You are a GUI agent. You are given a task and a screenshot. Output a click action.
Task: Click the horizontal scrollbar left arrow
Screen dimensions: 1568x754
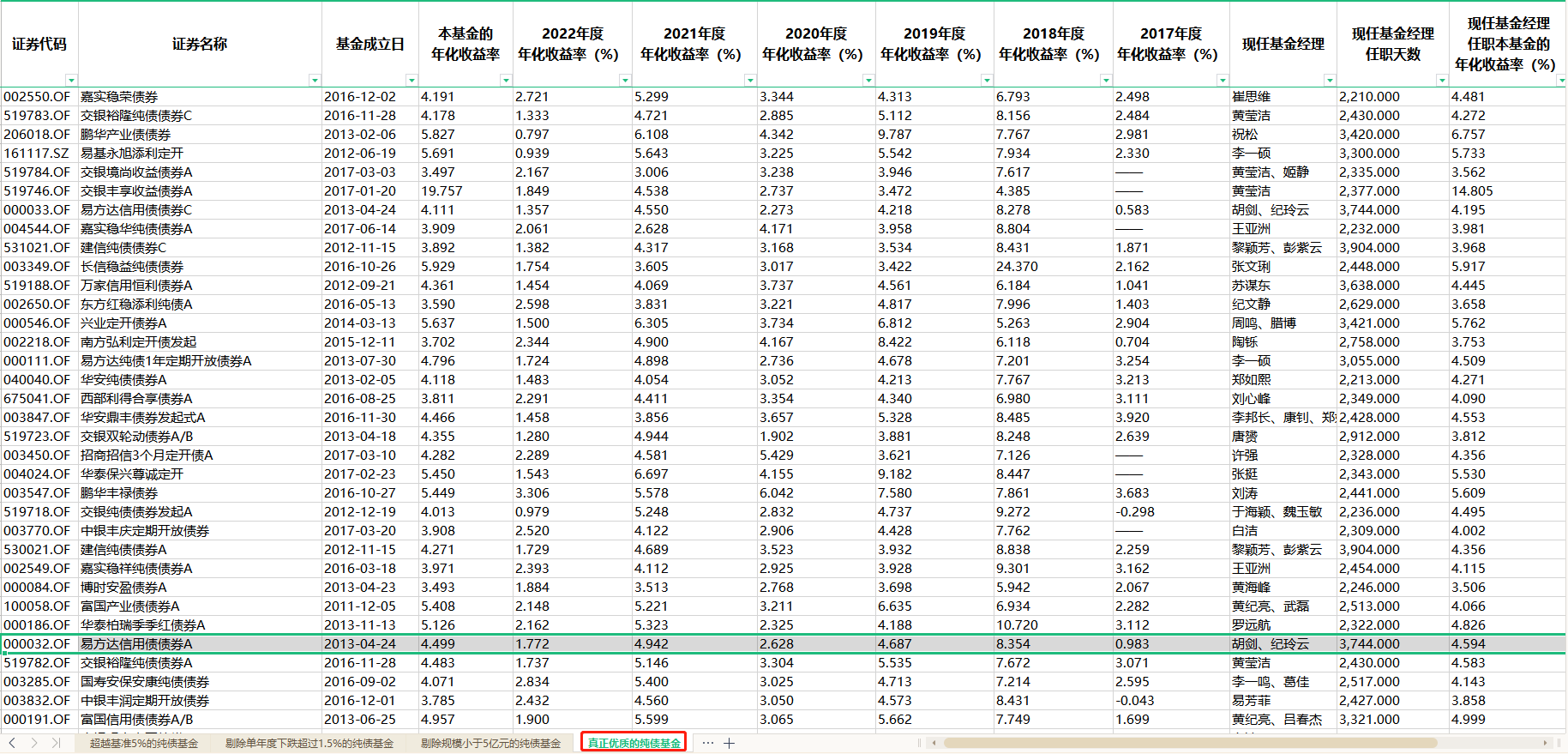point(934,743)
